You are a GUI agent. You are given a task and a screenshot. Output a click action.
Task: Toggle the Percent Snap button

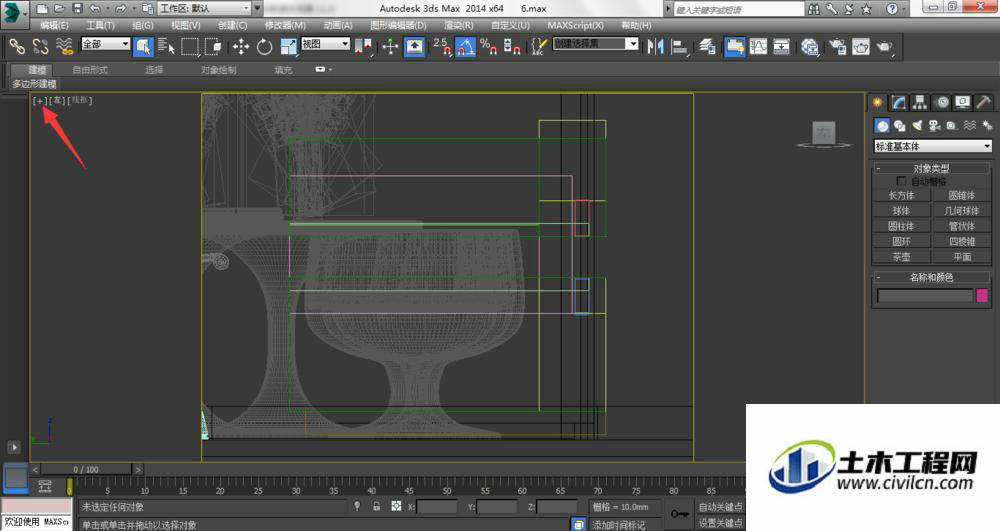[489, 47]
